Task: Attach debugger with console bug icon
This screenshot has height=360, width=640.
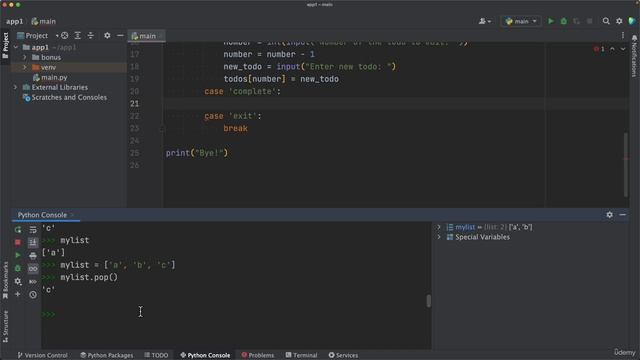Action: (x=18, y=268)
